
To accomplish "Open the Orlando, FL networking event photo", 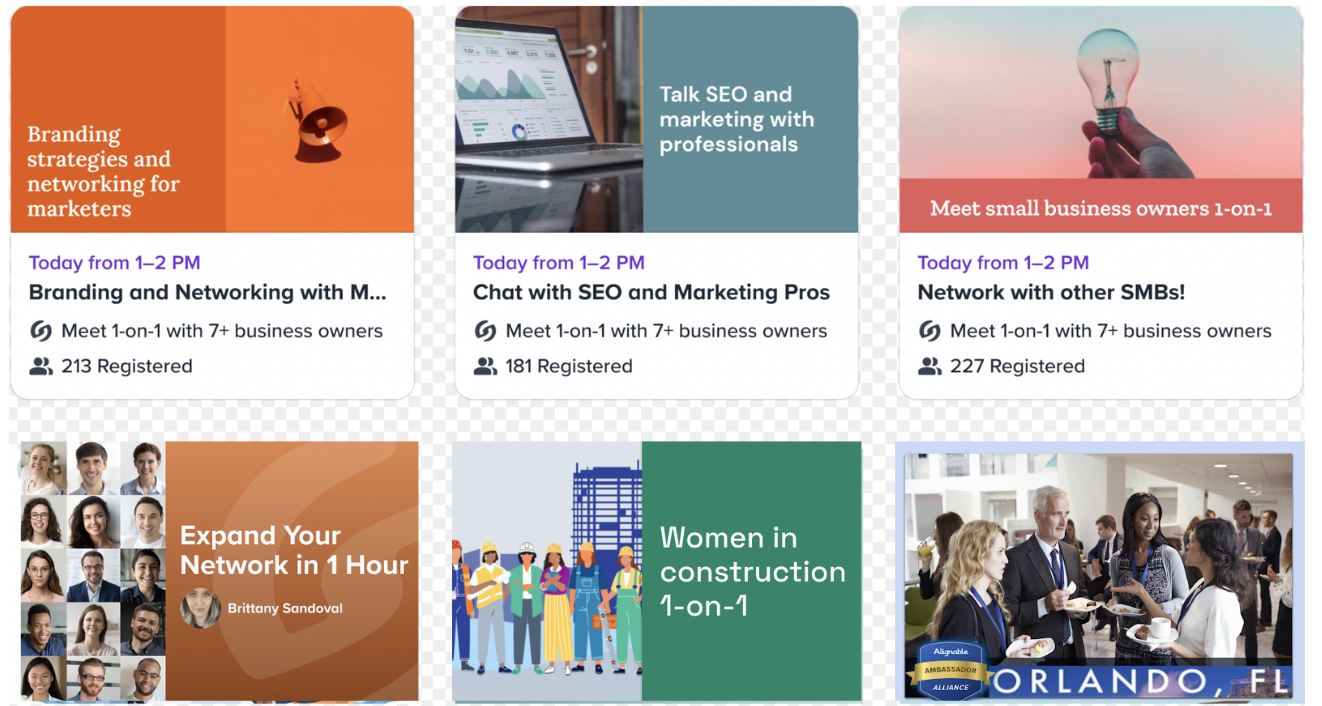I will click(x=1099, y=576).
